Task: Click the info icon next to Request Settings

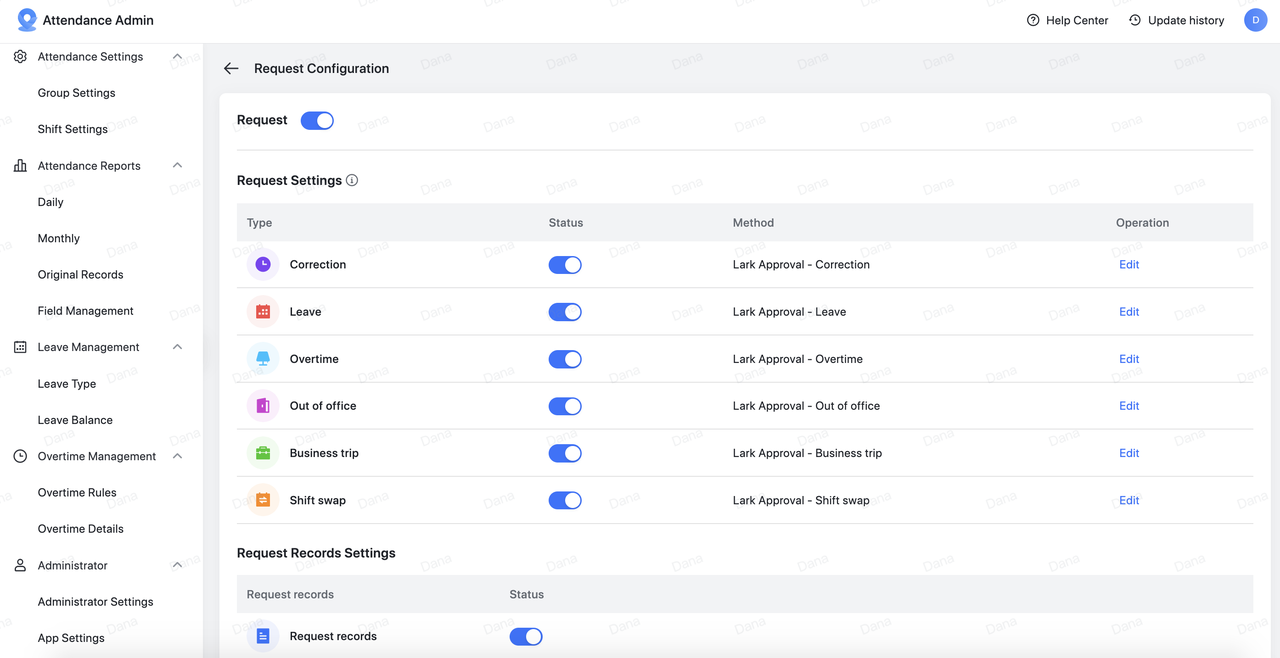Action: [352, 181]
